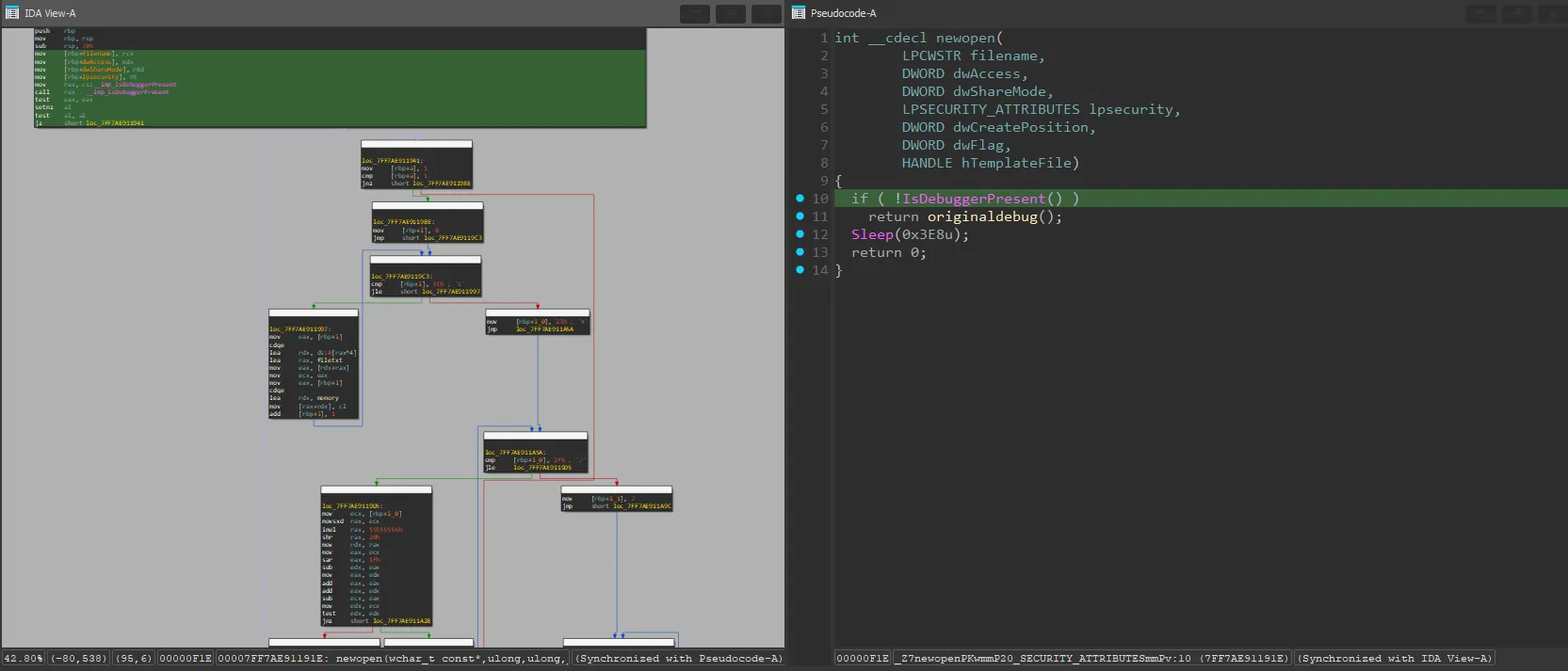Switch to the Pseudocode-A tab
Screen dimensions: 1568x671
[843, 13]
